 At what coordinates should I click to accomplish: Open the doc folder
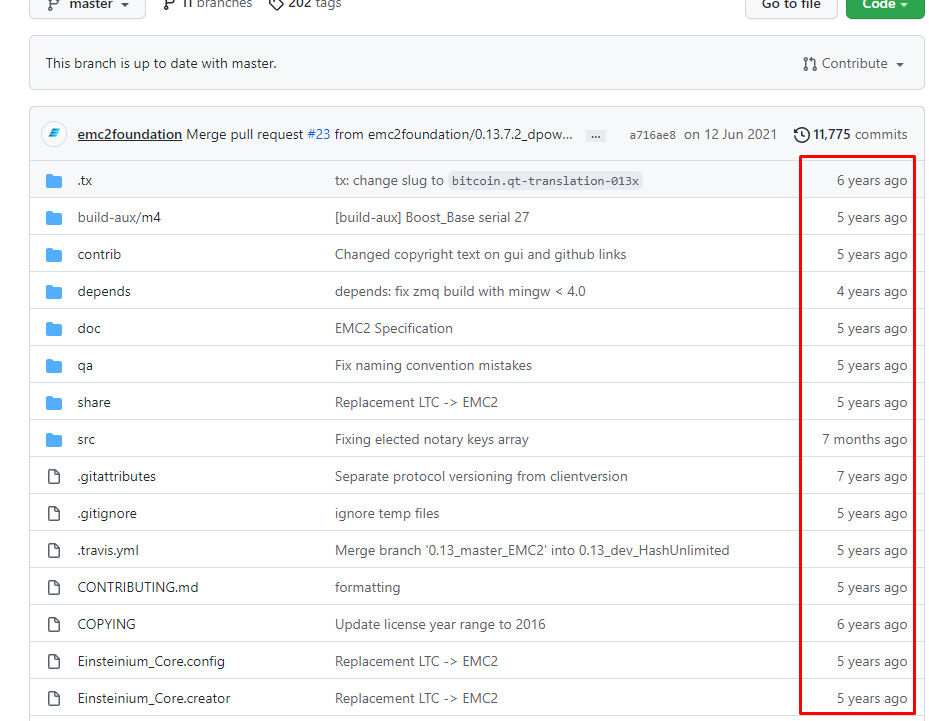(x=89, y=328)
